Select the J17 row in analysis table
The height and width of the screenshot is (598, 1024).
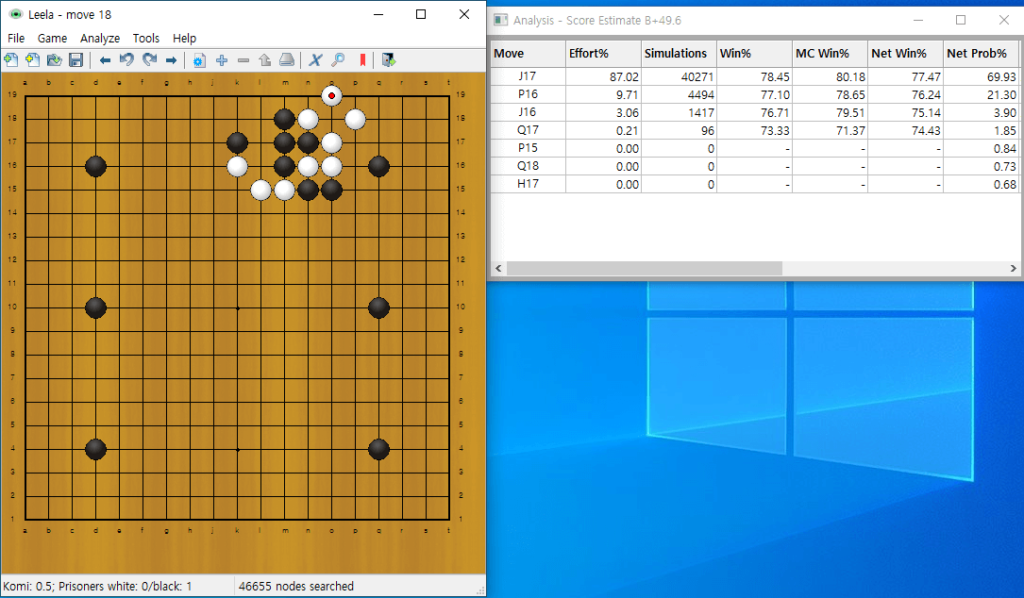(754, 76)
